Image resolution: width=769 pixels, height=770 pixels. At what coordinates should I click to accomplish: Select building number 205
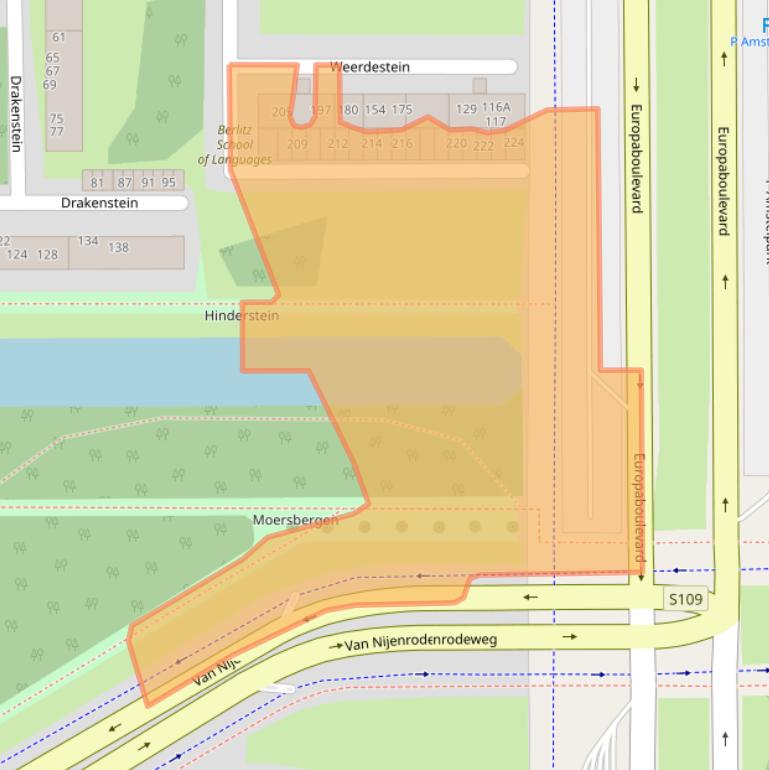(282, 112)
